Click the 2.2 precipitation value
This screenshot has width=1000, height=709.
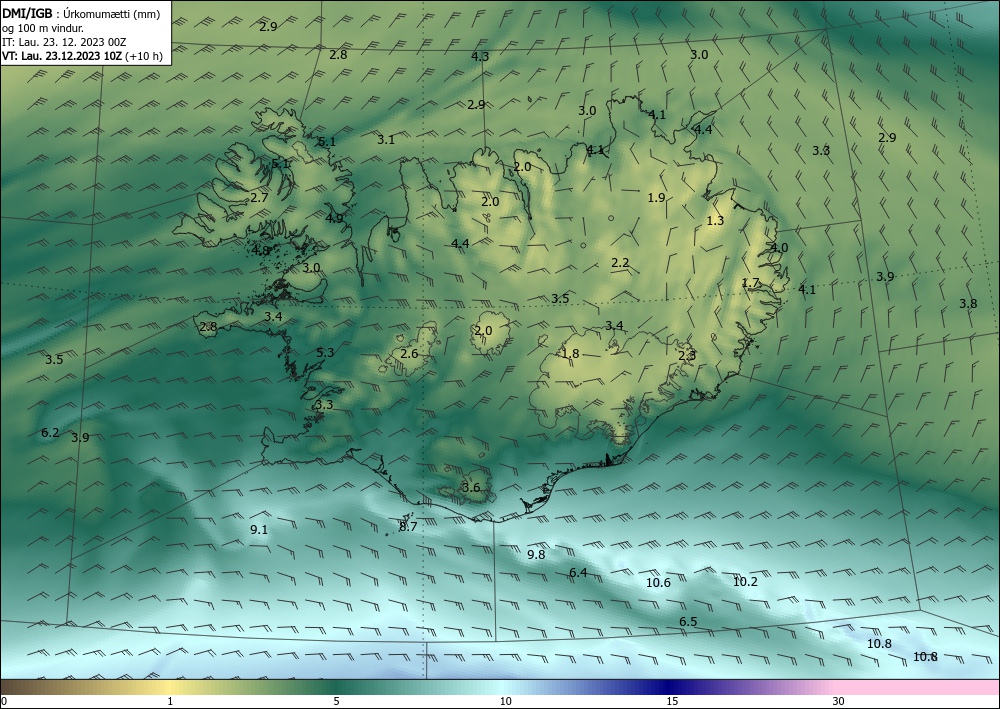[x=620, y=263]
